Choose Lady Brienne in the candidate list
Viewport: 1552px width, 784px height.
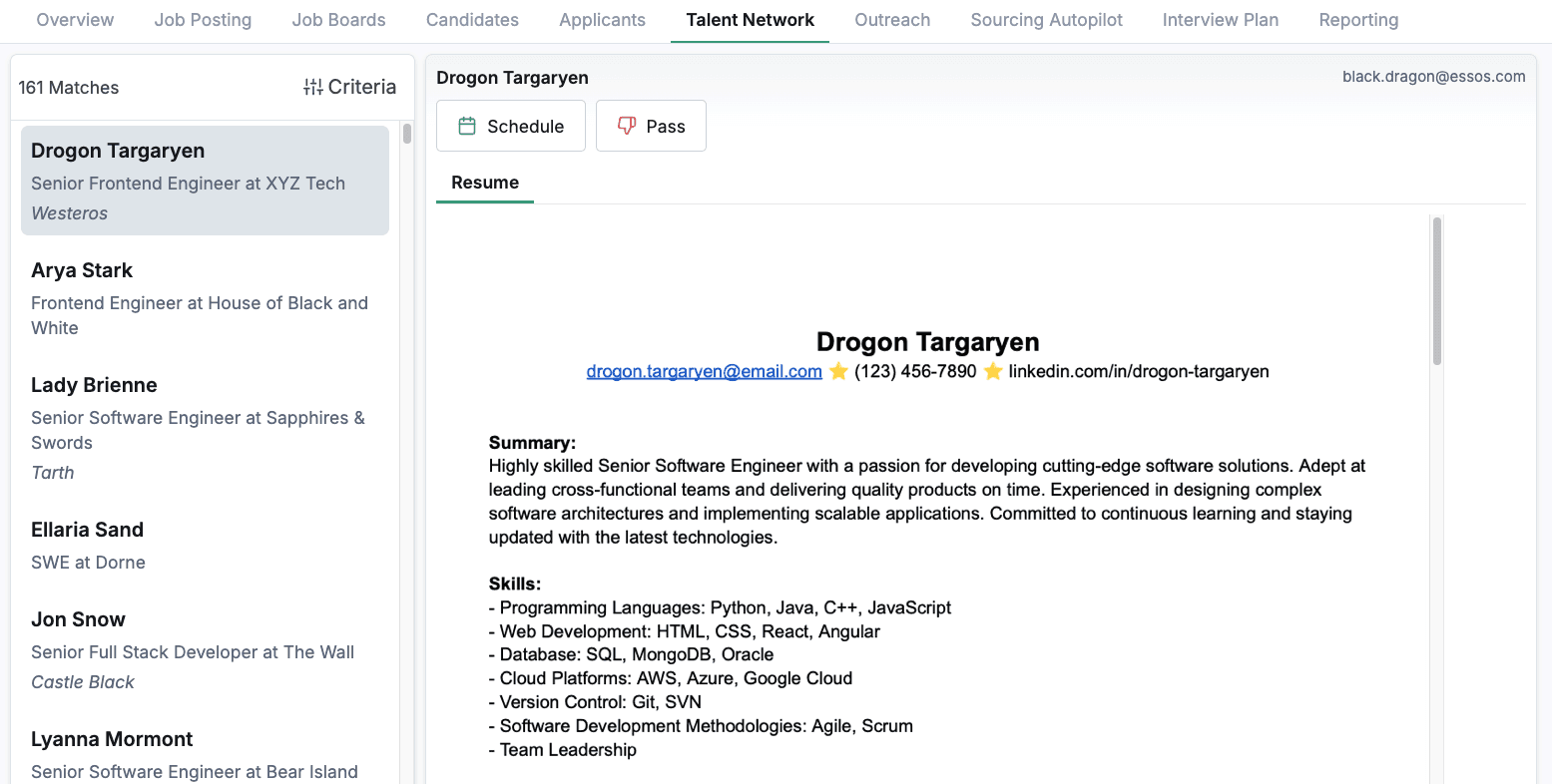click(x=205, y=427)
